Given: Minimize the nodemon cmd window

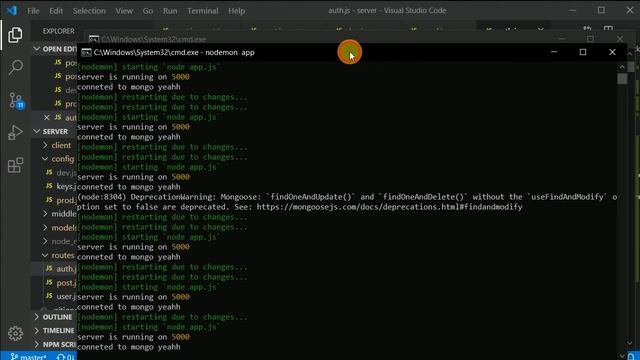Looking at the screenshot, I should pyautogui.click(x=554, y=52).
